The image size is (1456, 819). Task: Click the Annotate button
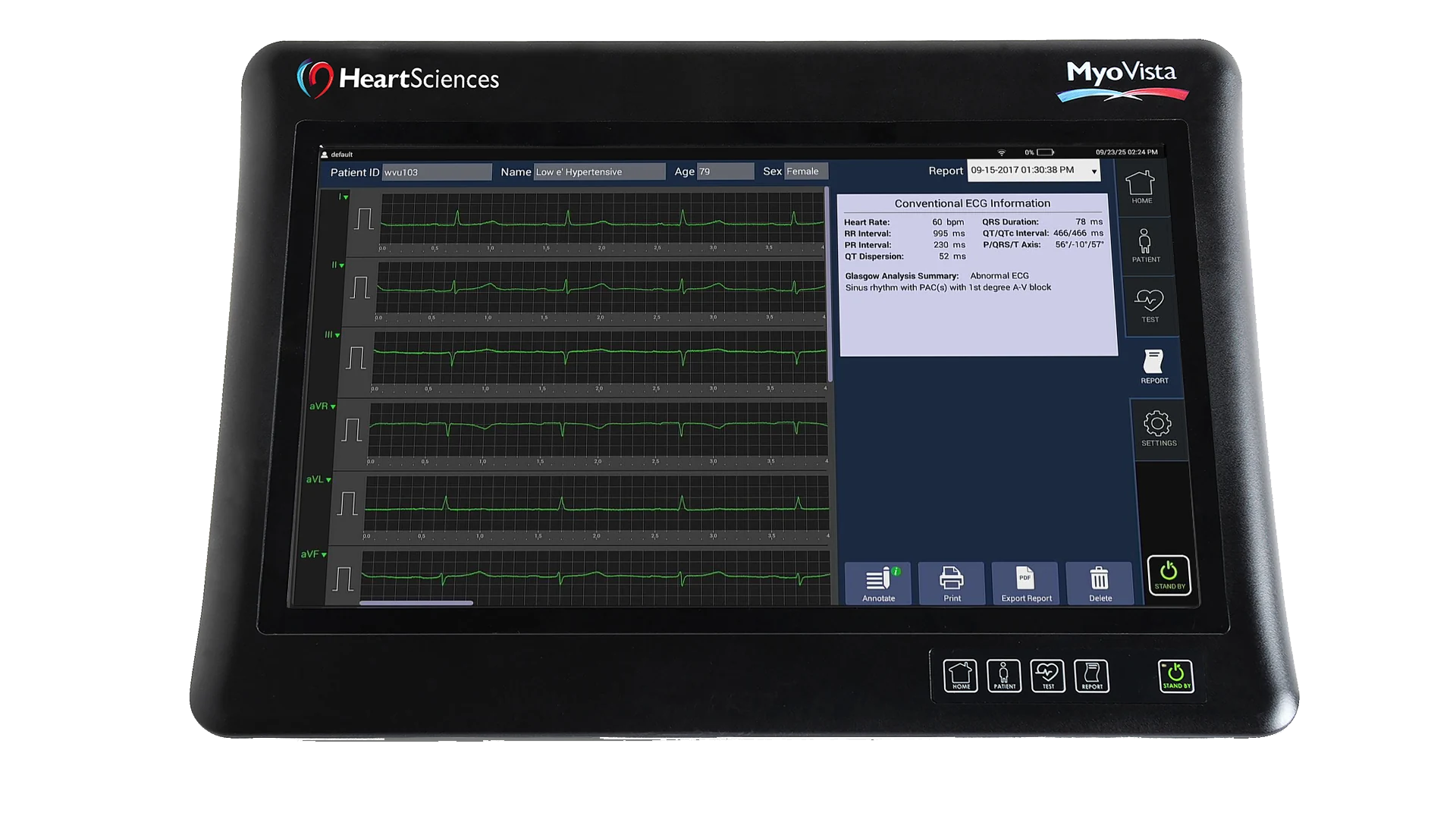click(x=878, y=584)
